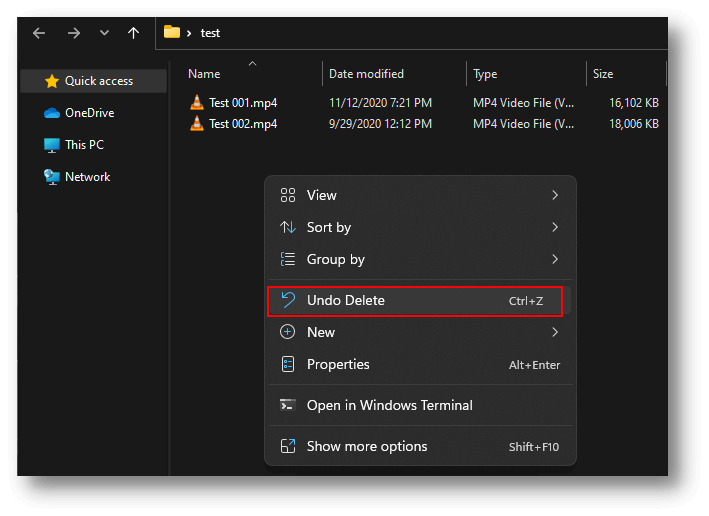
Task: Select the file Test 001.mp4
Action: [243, 103]
